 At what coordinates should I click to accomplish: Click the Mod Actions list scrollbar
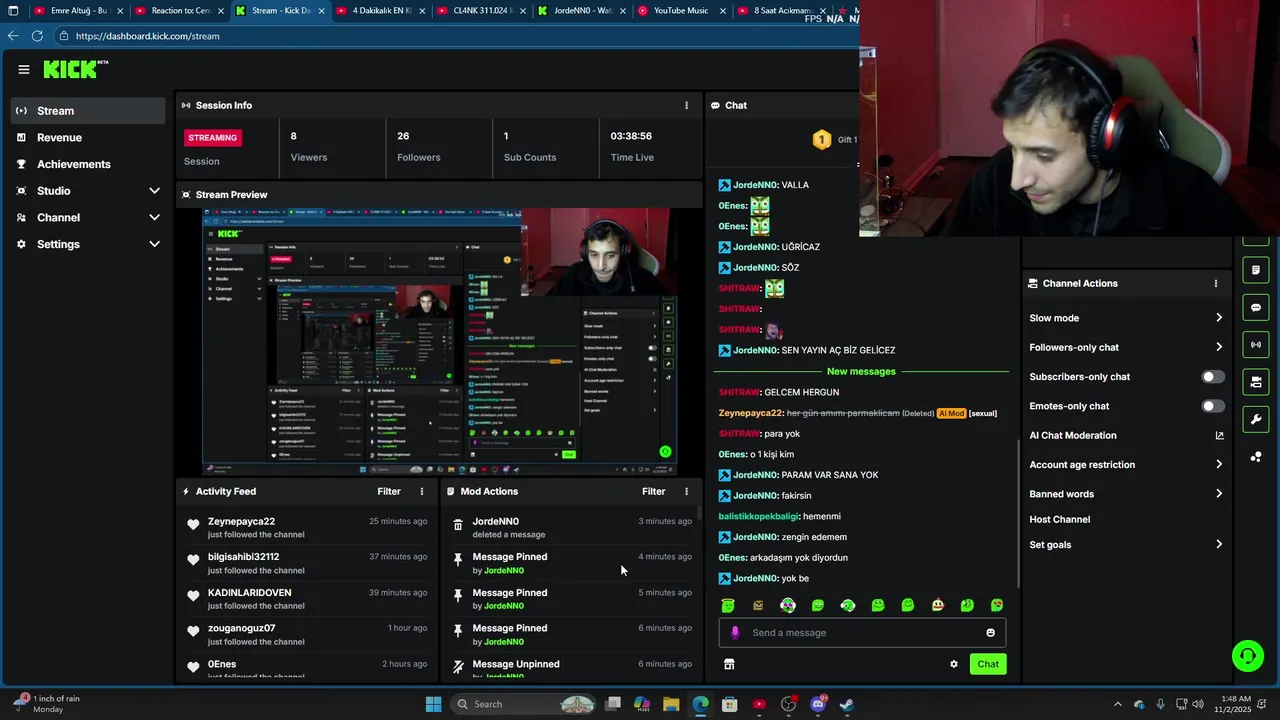pos(699,514)
